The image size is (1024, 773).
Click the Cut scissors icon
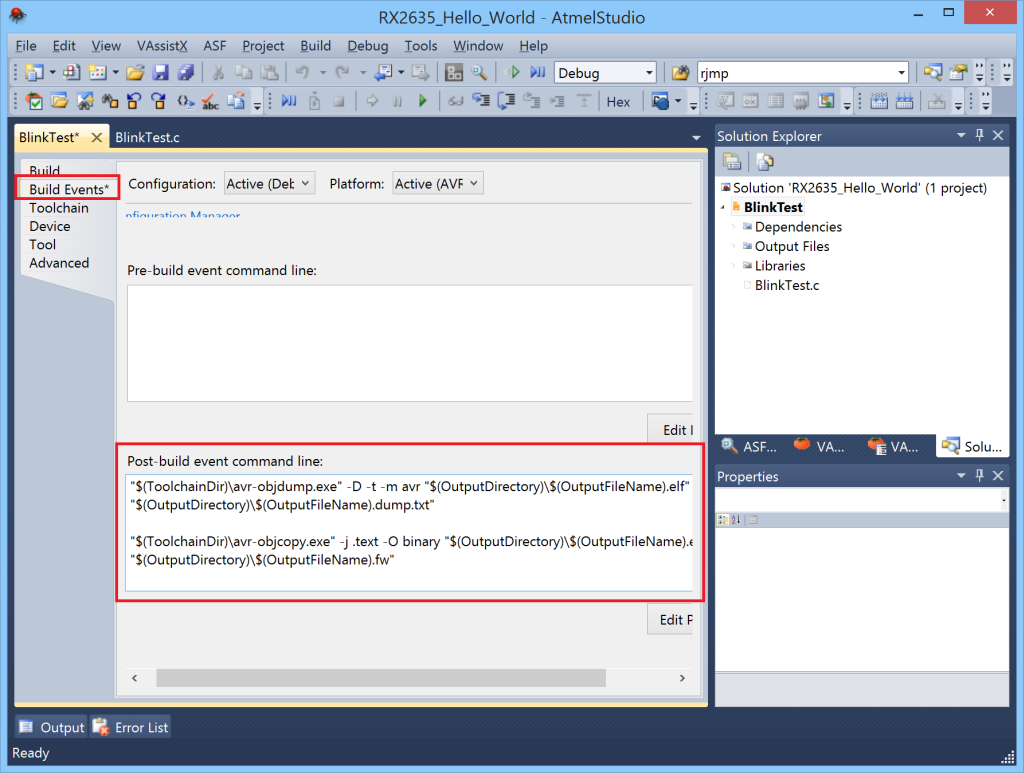pos(218,72)
